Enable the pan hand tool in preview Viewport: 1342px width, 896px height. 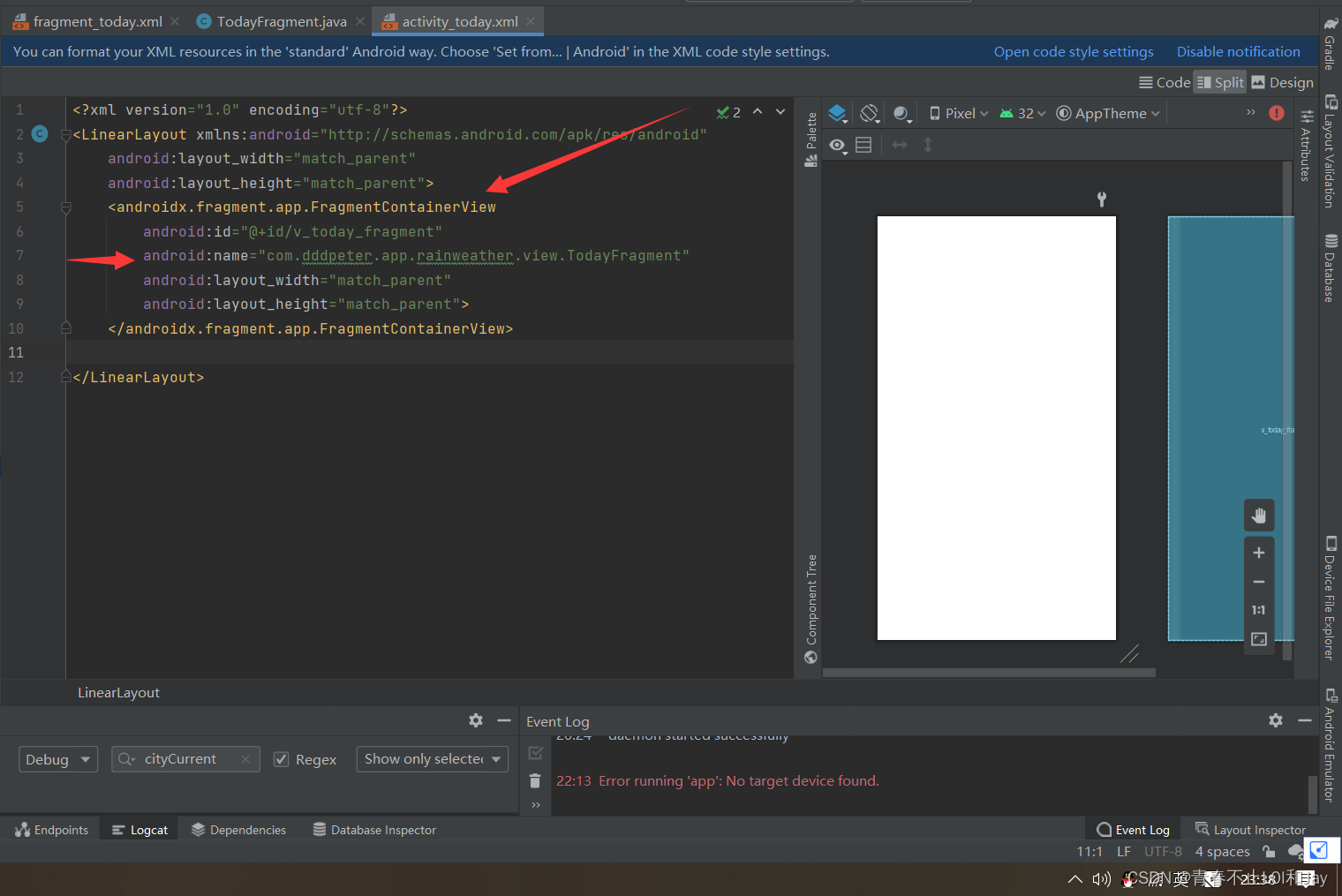pyautogui.click(x=1259, y=516)
